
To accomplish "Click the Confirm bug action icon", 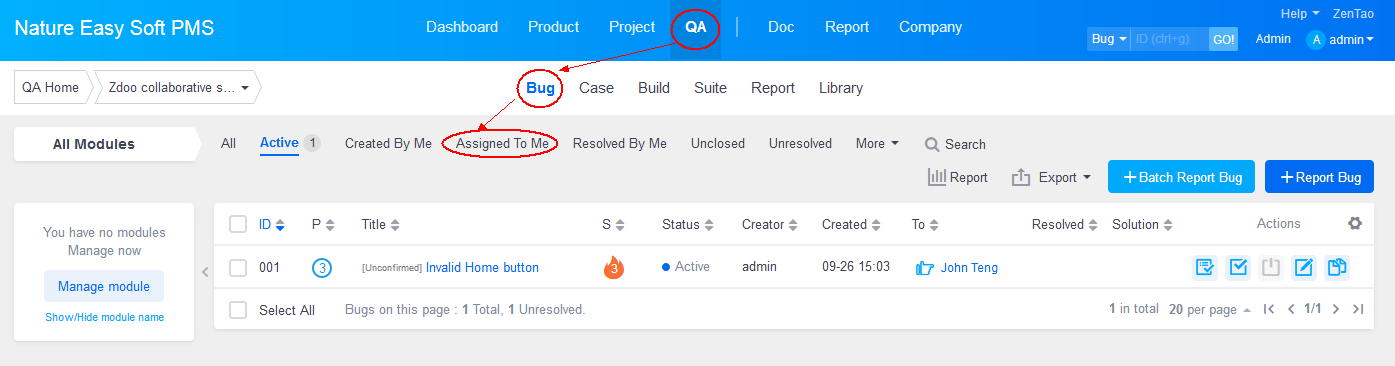I will coord(1205,267).
